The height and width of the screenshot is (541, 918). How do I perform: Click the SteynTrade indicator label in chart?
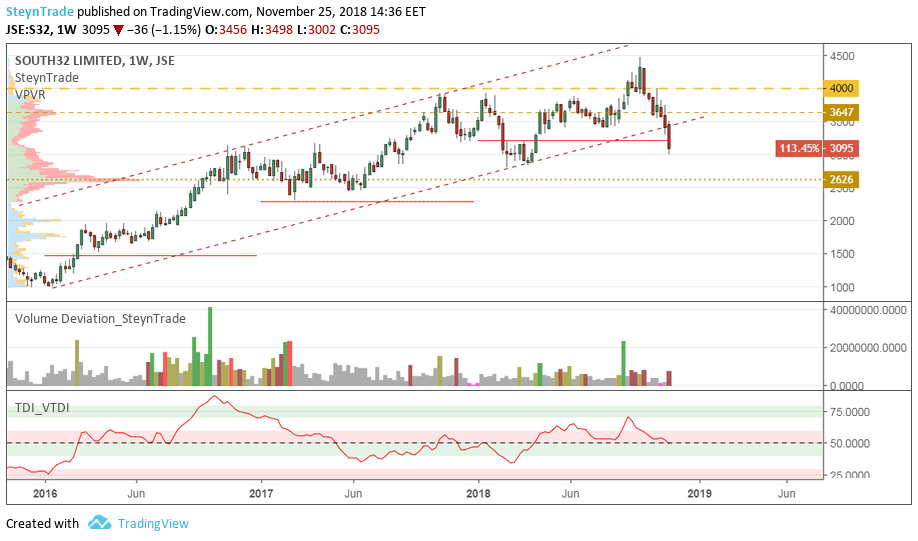pos(46,77)
